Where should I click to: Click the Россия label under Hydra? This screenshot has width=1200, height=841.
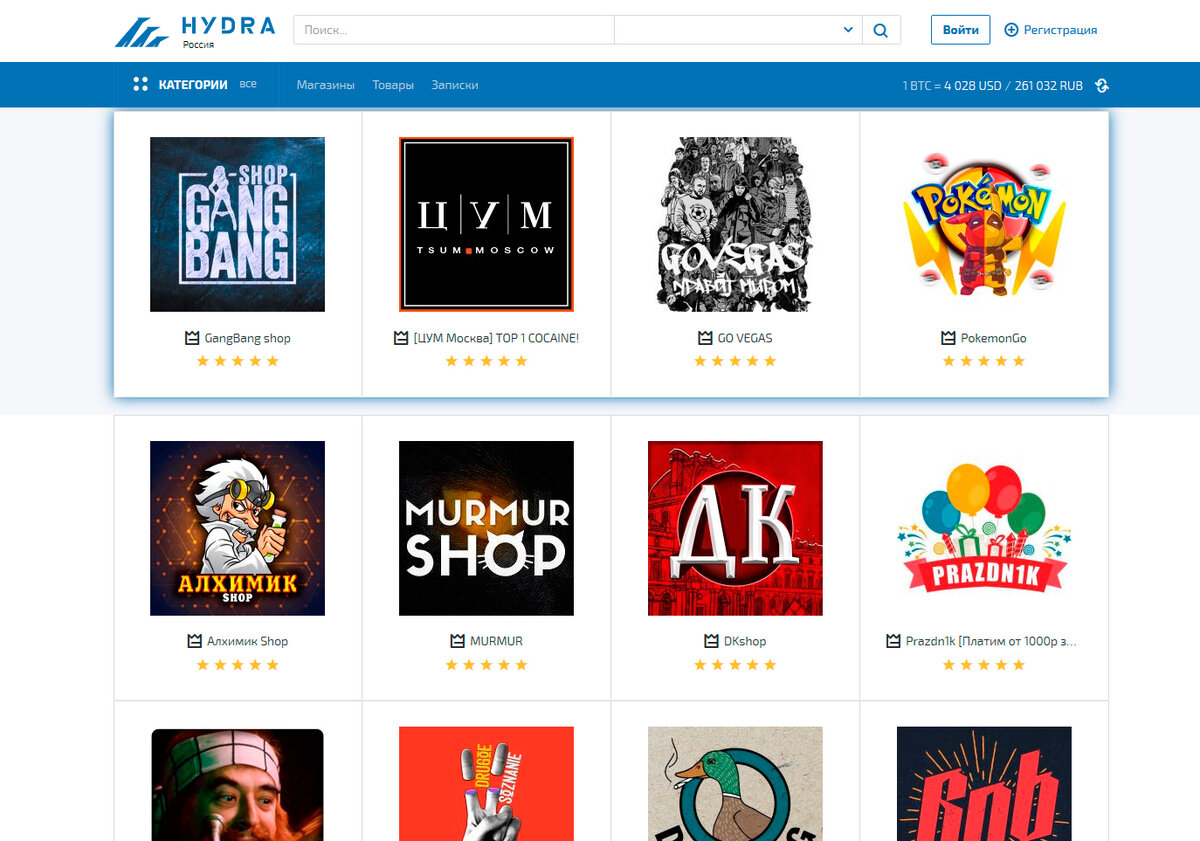(198, 44)
